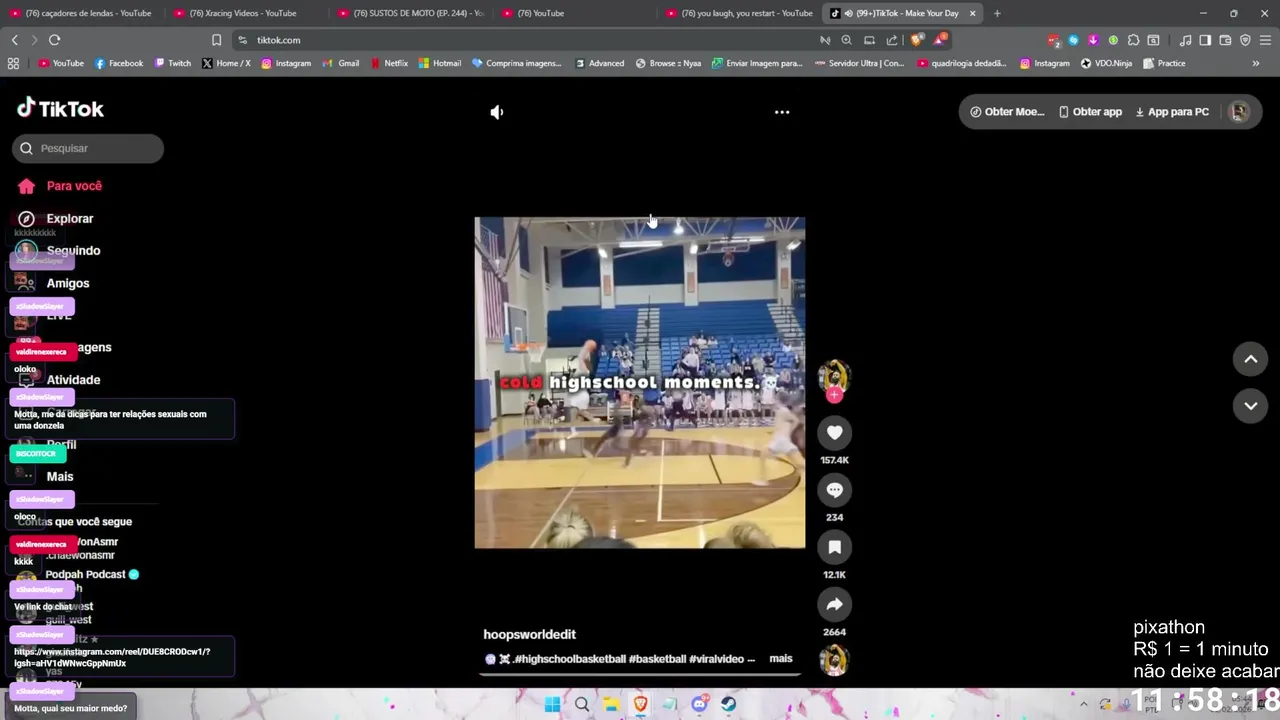The height and width of the screenshot is (720, 1280).
Task: Open a new browser tab
Action: tap(997, 13)
